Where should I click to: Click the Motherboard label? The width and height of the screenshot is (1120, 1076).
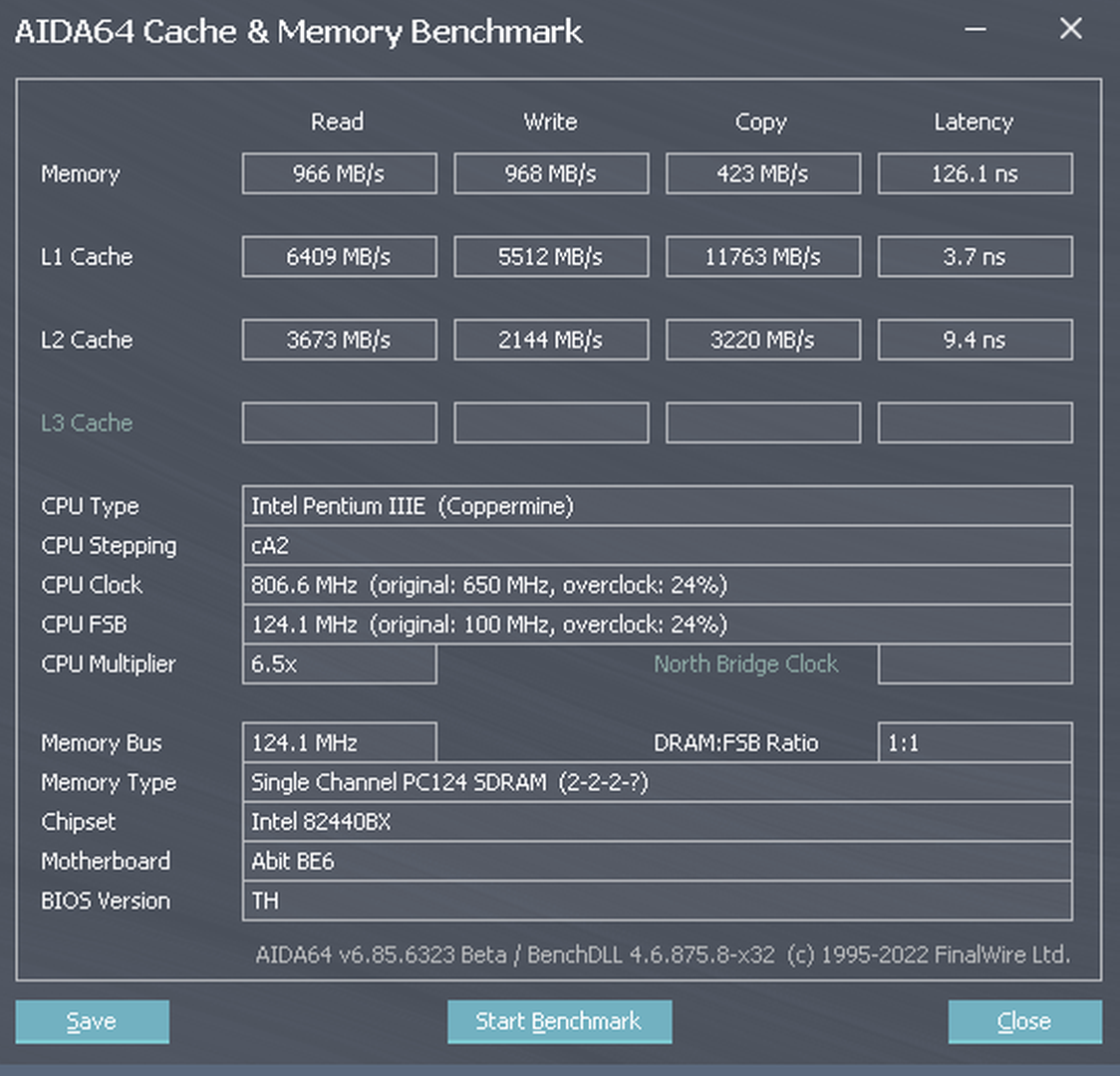click(x=106, y=862)
